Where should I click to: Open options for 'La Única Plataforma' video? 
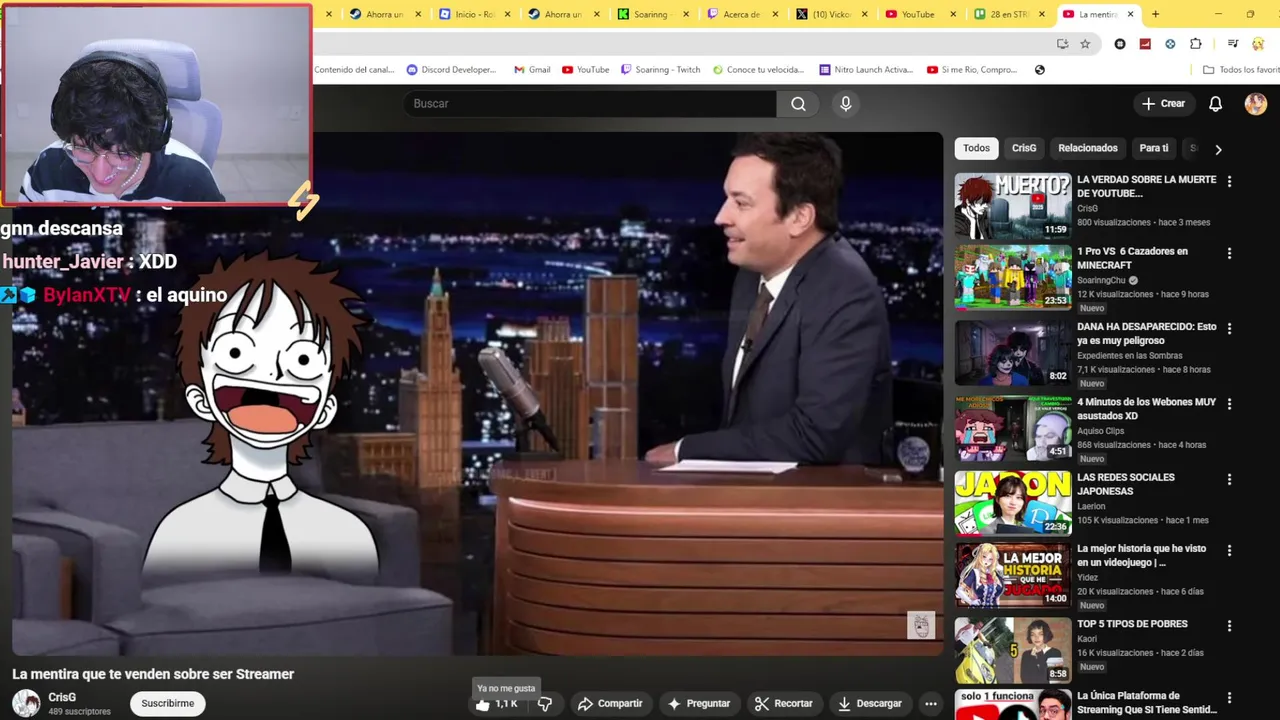tap(1229, 698)
